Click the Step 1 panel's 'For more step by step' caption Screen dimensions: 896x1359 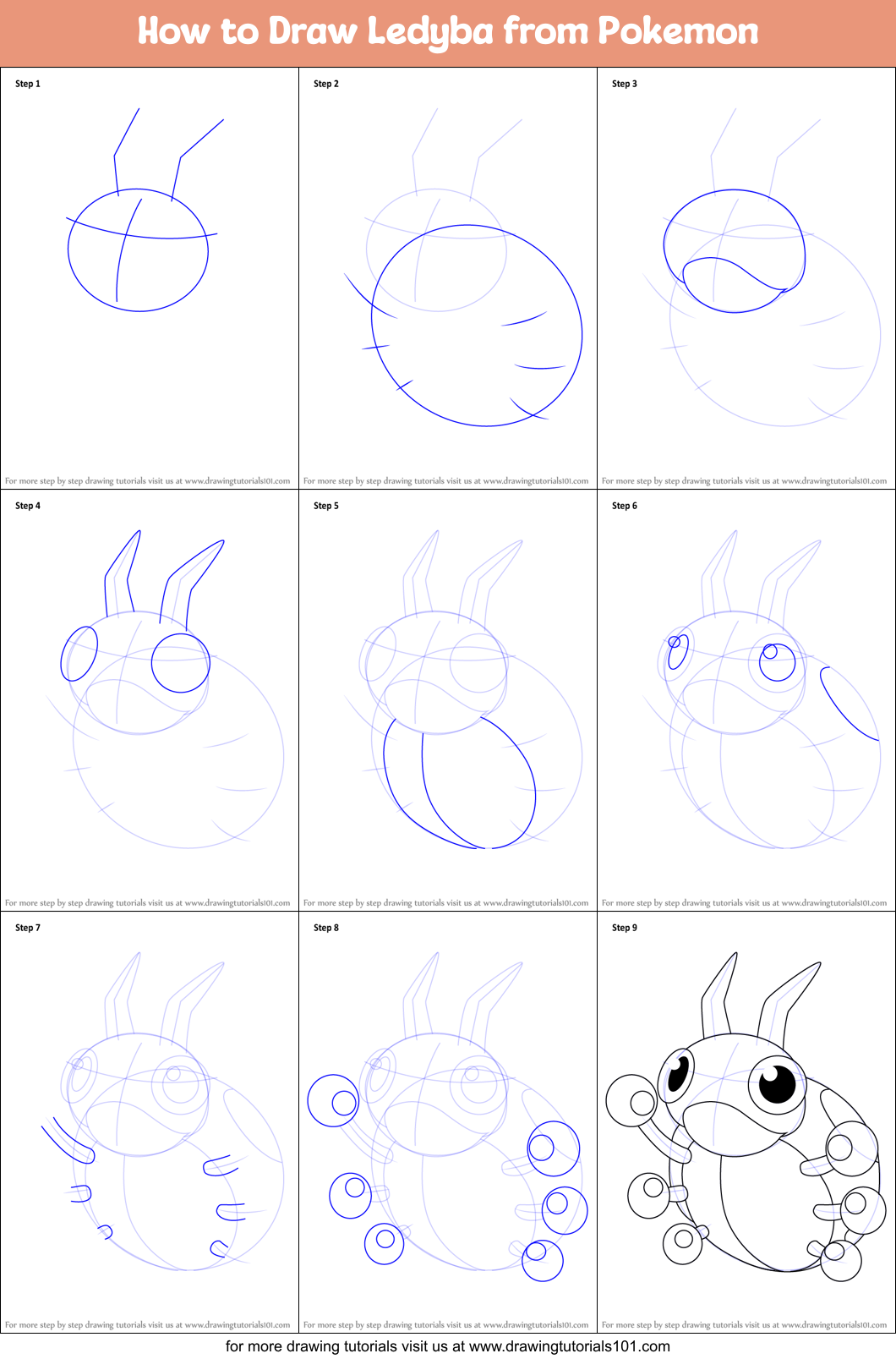148,481
